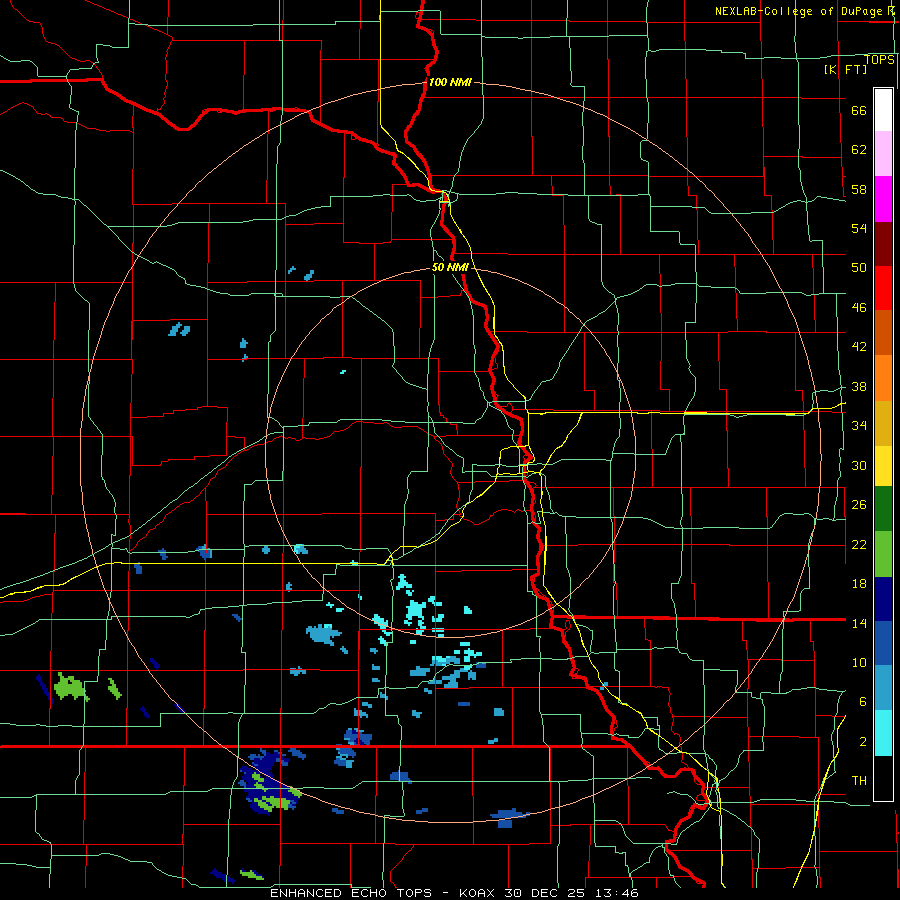Click the 13:46 timestamp in the footer

coord(618,893)
